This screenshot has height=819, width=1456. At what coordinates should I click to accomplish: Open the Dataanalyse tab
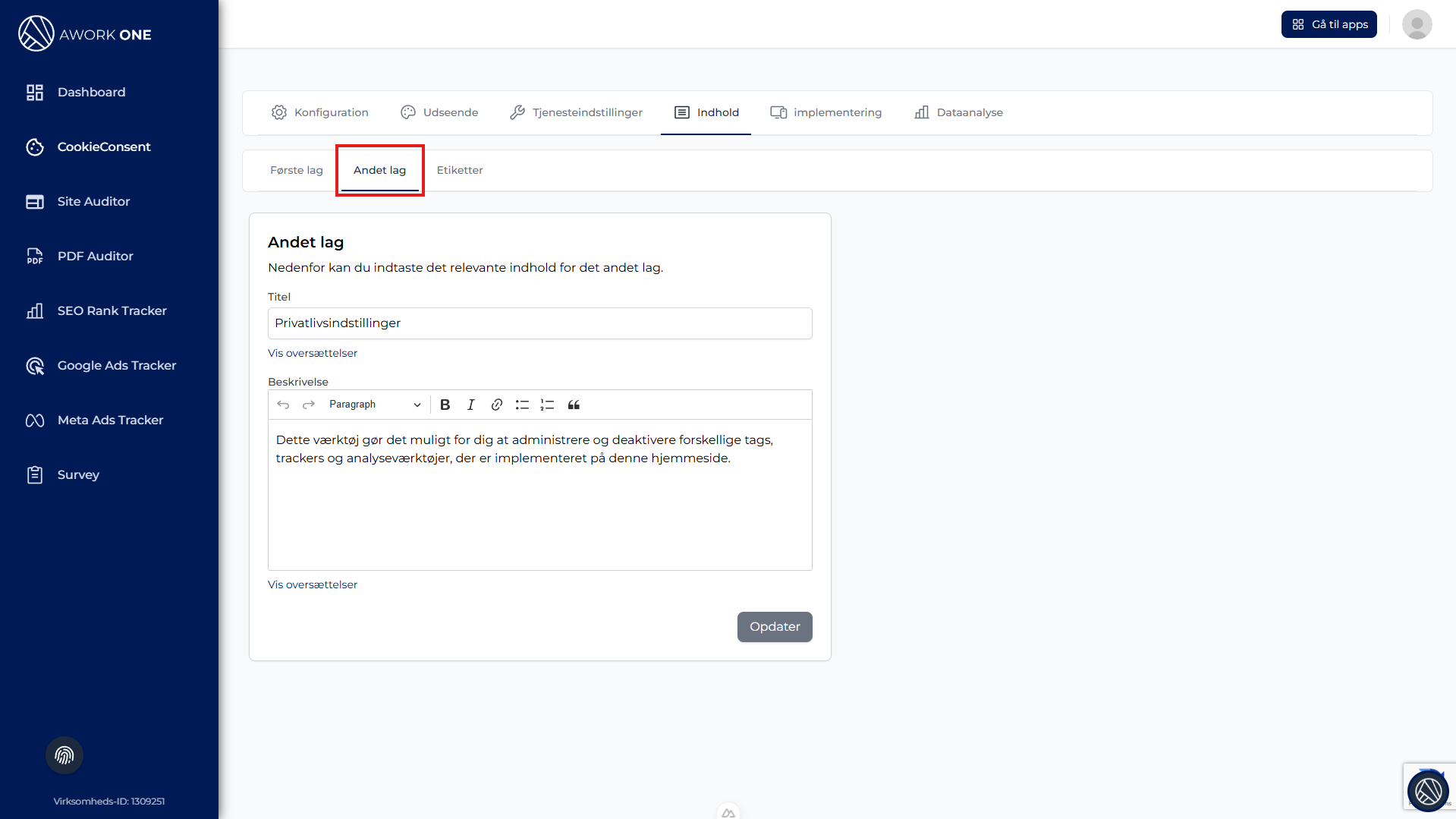(x=958, y=112)
